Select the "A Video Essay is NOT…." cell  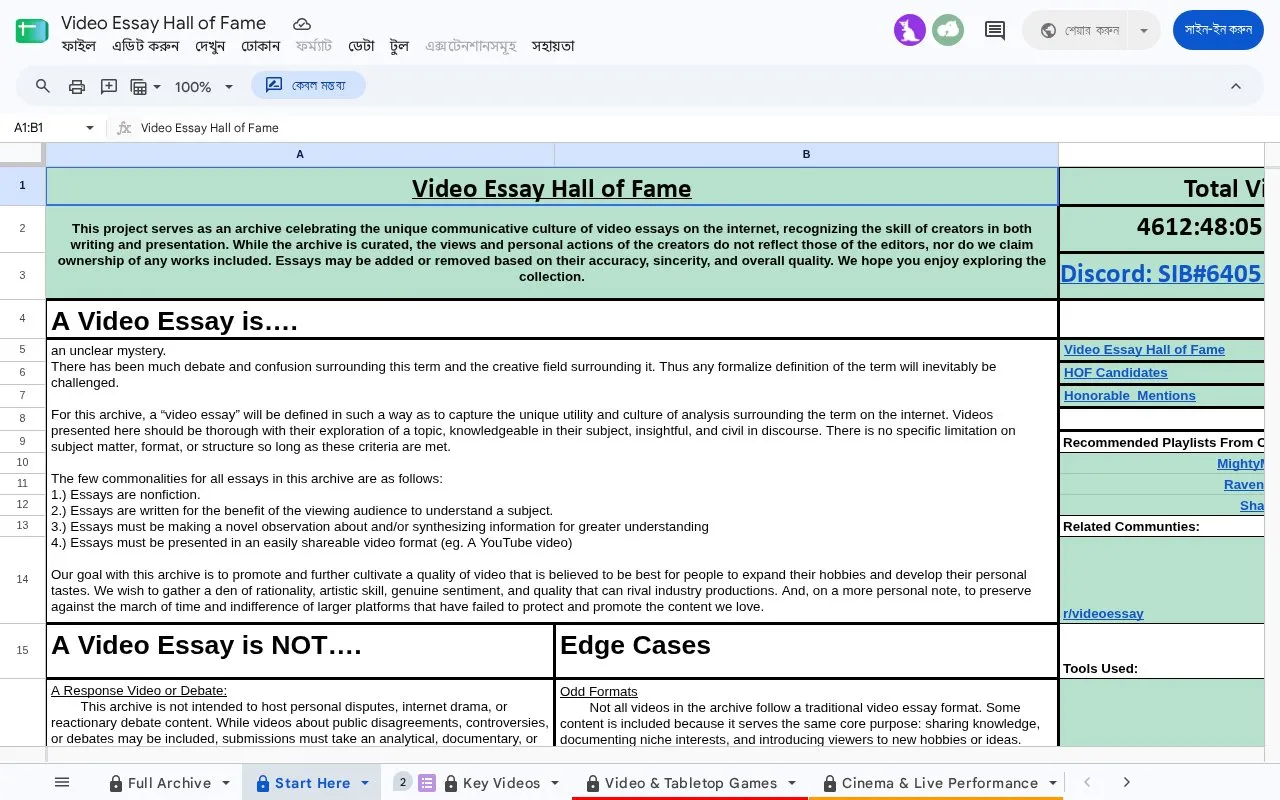point(300,651)
